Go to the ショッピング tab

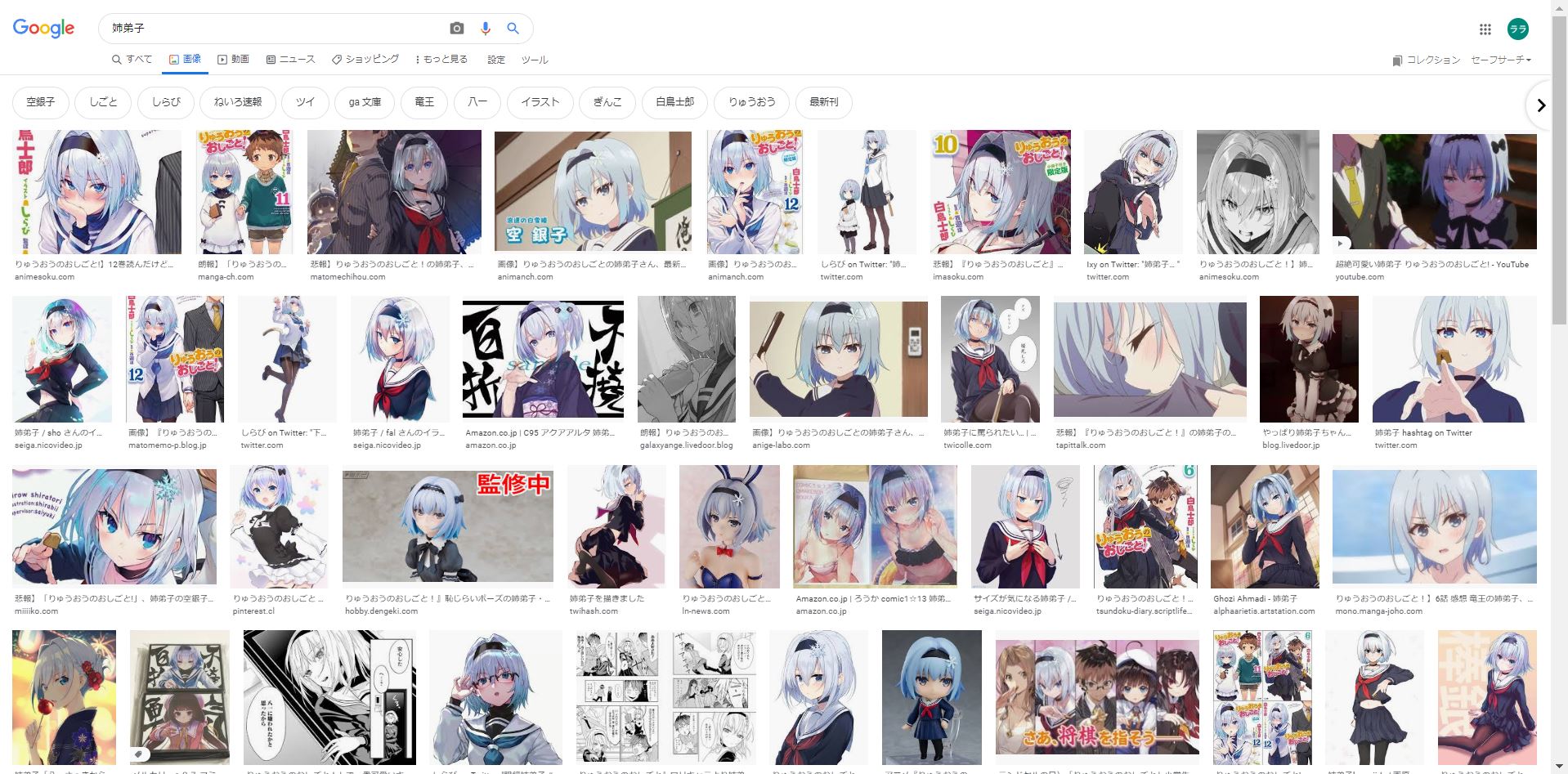click(x=365, y=59)
